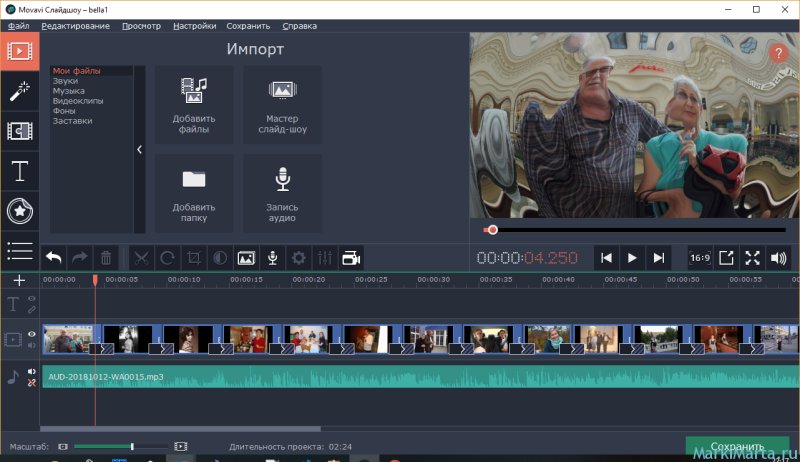Screen dimensions: 800x462
Task: Toggle titles track link icon
Action: pyautogui.click(x=32, y=309)
